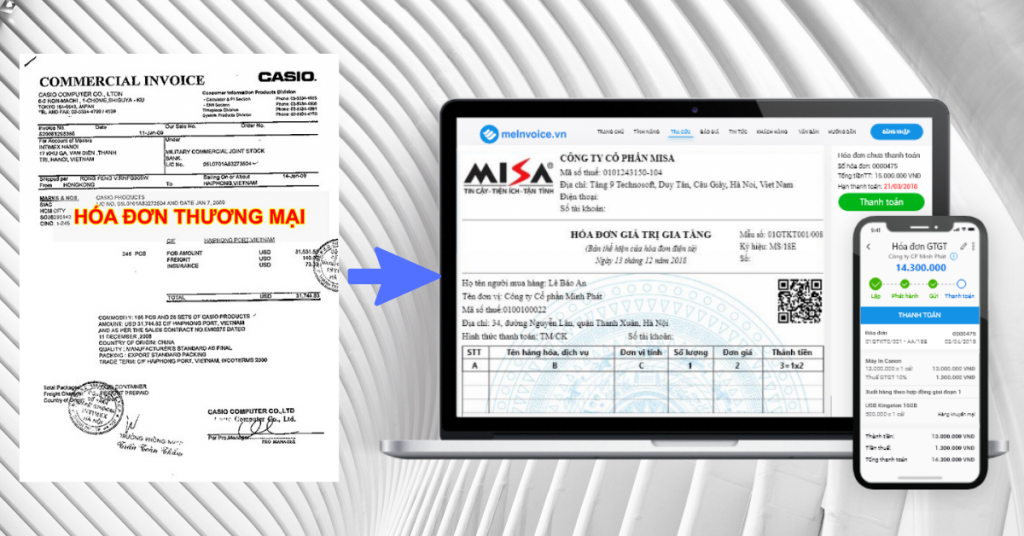Click the HÓA ĐƠN THƯƠNG MẠI red label
1024x536 pixels.
tap(189, 216)
